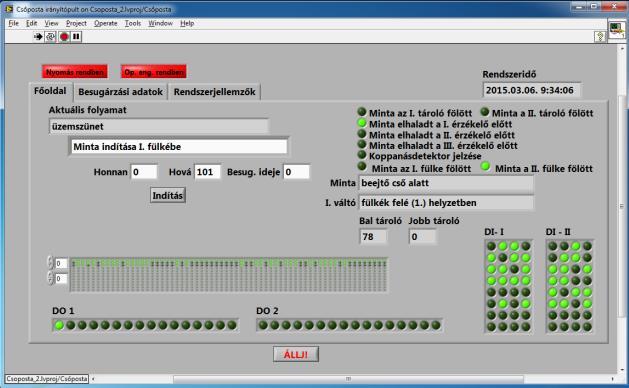Switch to the Főoldal tab
Screen dimensions: 629x388
coord(50,91)
